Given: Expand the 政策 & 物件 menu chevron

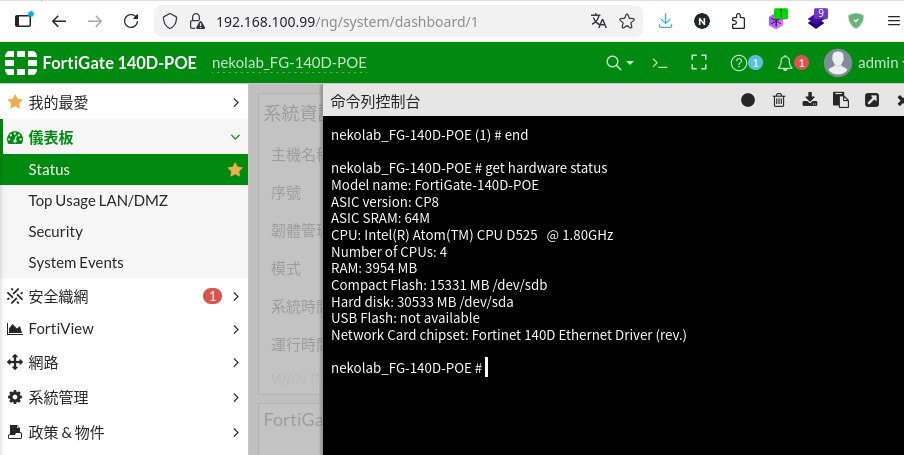Looking at the screenshot, I should [x=235, y=432].
